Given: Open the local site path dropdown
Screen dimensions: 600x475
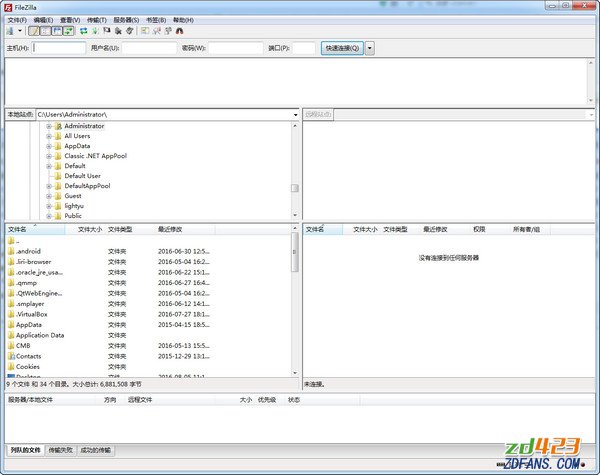Looking at the screenshot, I should tap(295, 115).
